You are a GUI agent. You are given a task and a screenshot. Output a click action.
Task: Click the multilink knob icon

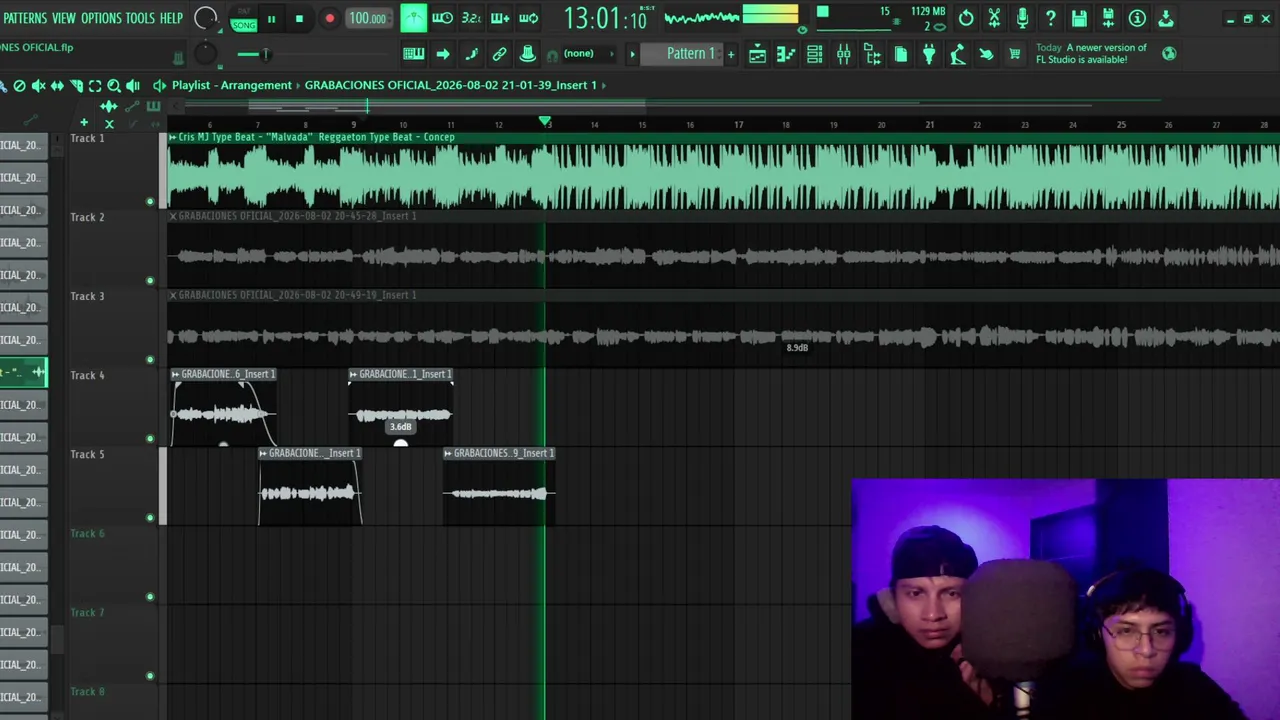(x=527, y=54)
